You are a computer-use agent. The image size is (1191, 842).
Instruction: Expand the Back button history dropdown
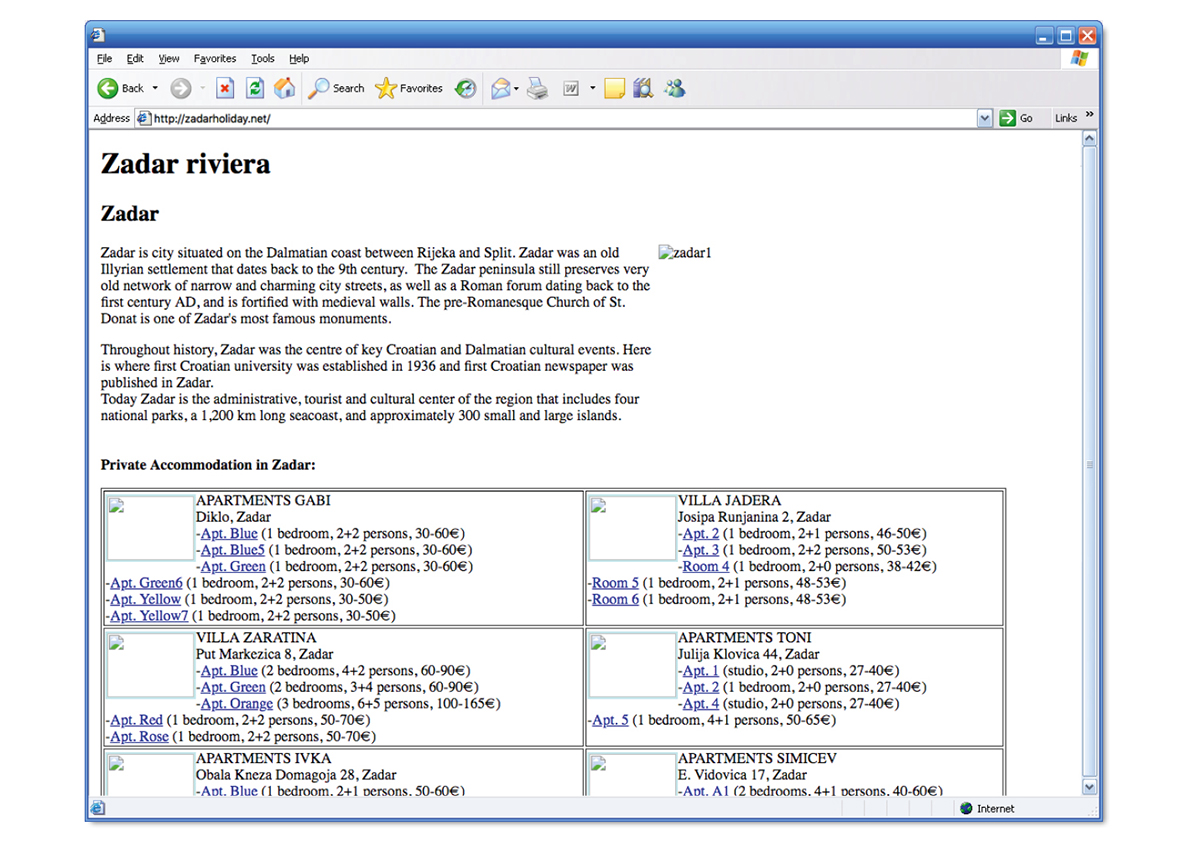point(155,88)
